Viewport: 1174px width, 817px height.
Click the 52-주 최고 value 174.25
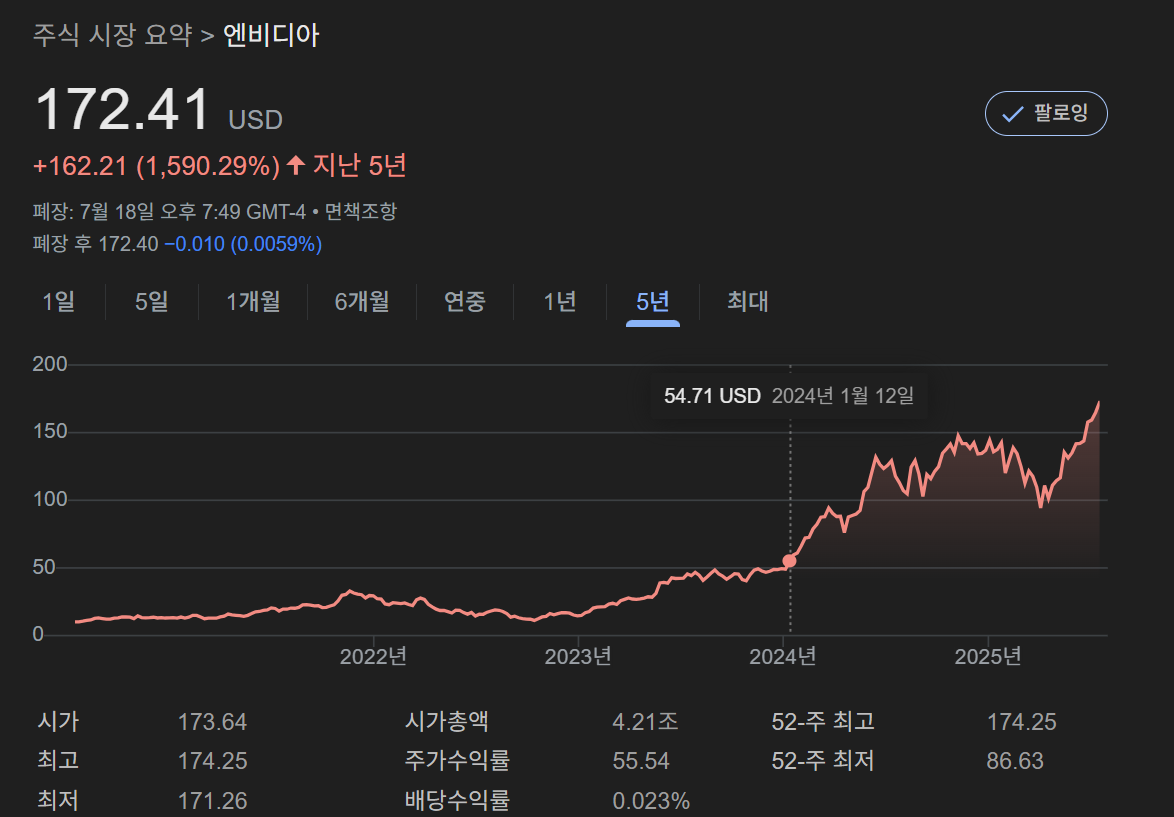click(1021, 722)
